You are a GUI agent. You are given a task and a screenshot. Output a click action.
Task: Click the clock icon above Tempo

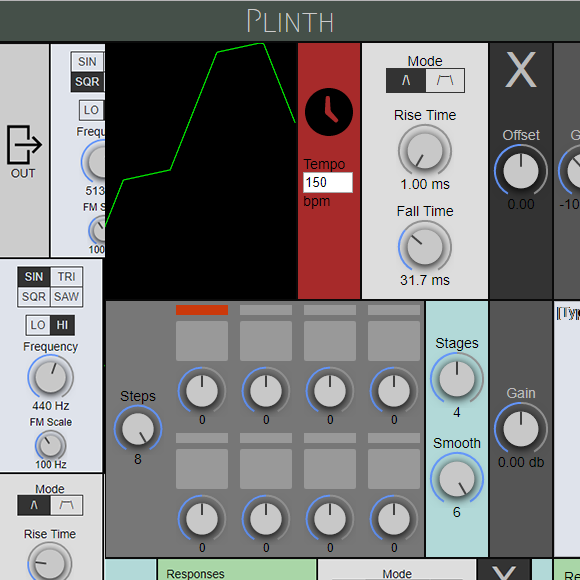(x=328, y=112)
